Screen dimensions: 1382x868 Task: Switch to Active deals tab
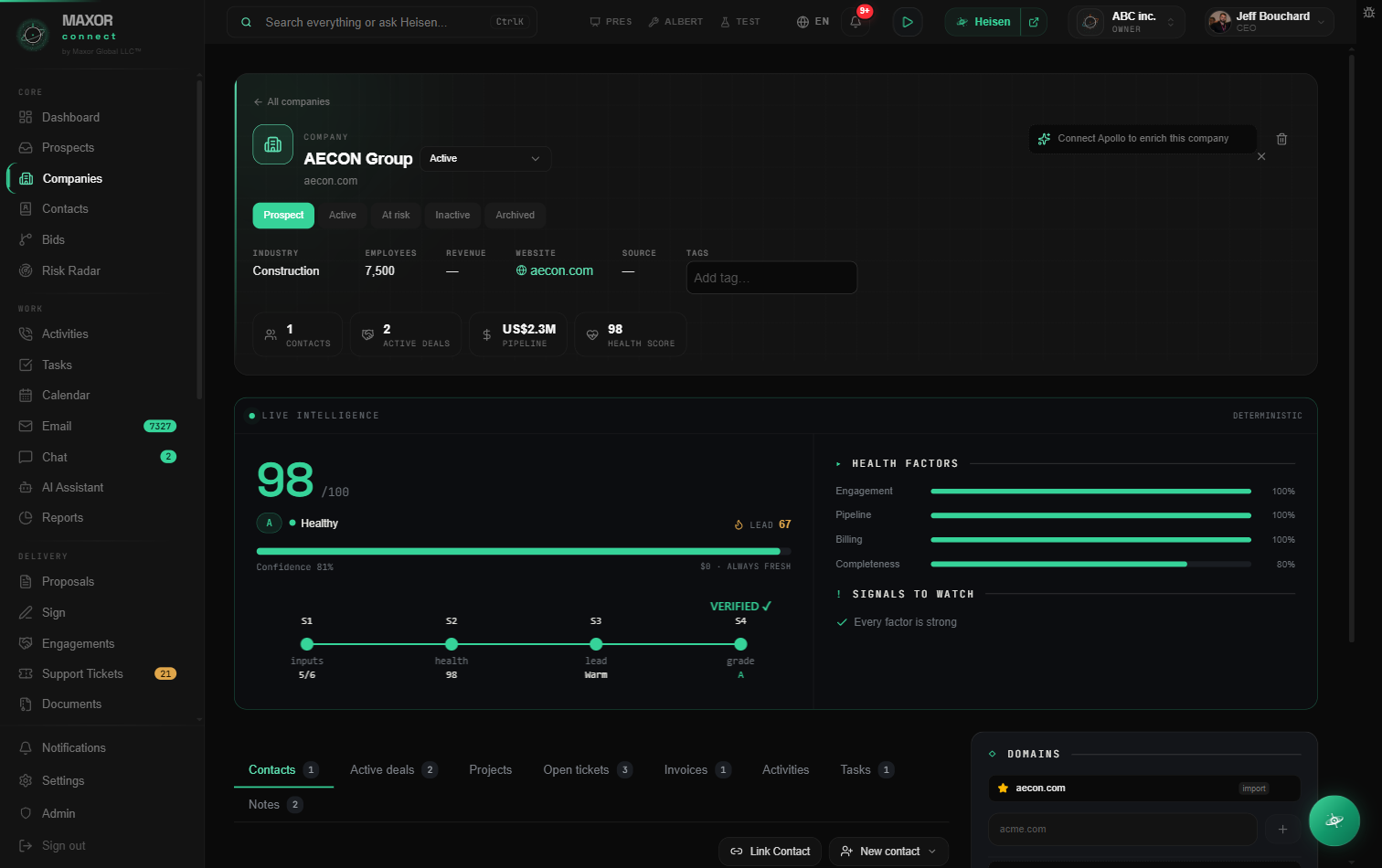point(393,770)
